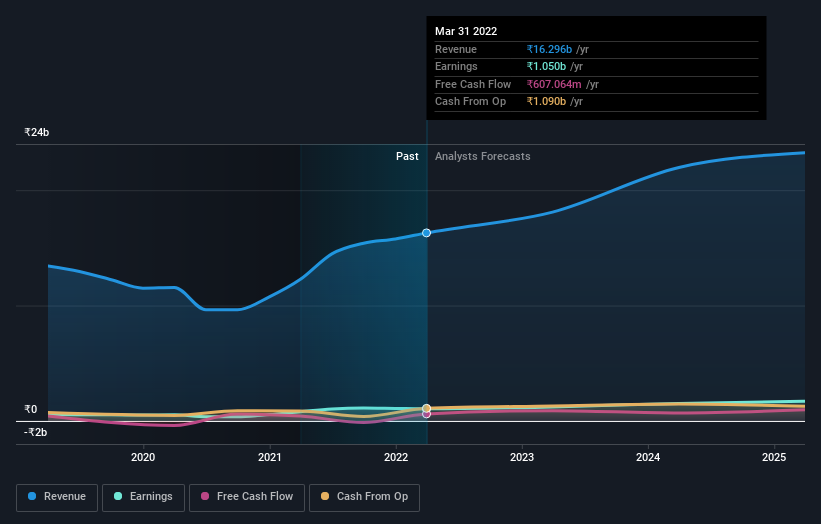This screenshot has width=821, height=524.
Task: Select the 2024 label on the x-axis
Action: (x=648, y=458)
